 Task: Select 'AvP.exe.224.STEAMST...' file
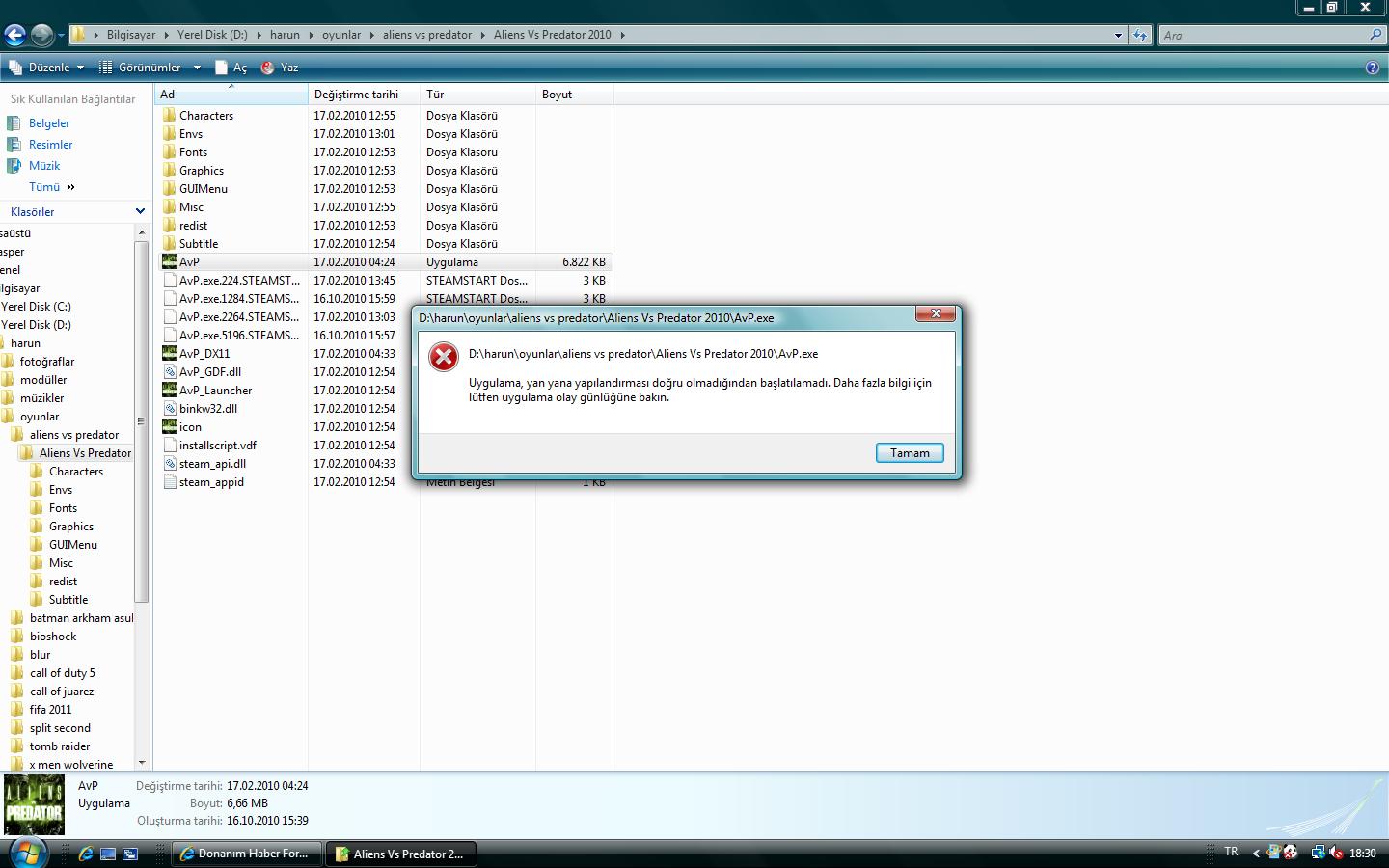[239, 280]
